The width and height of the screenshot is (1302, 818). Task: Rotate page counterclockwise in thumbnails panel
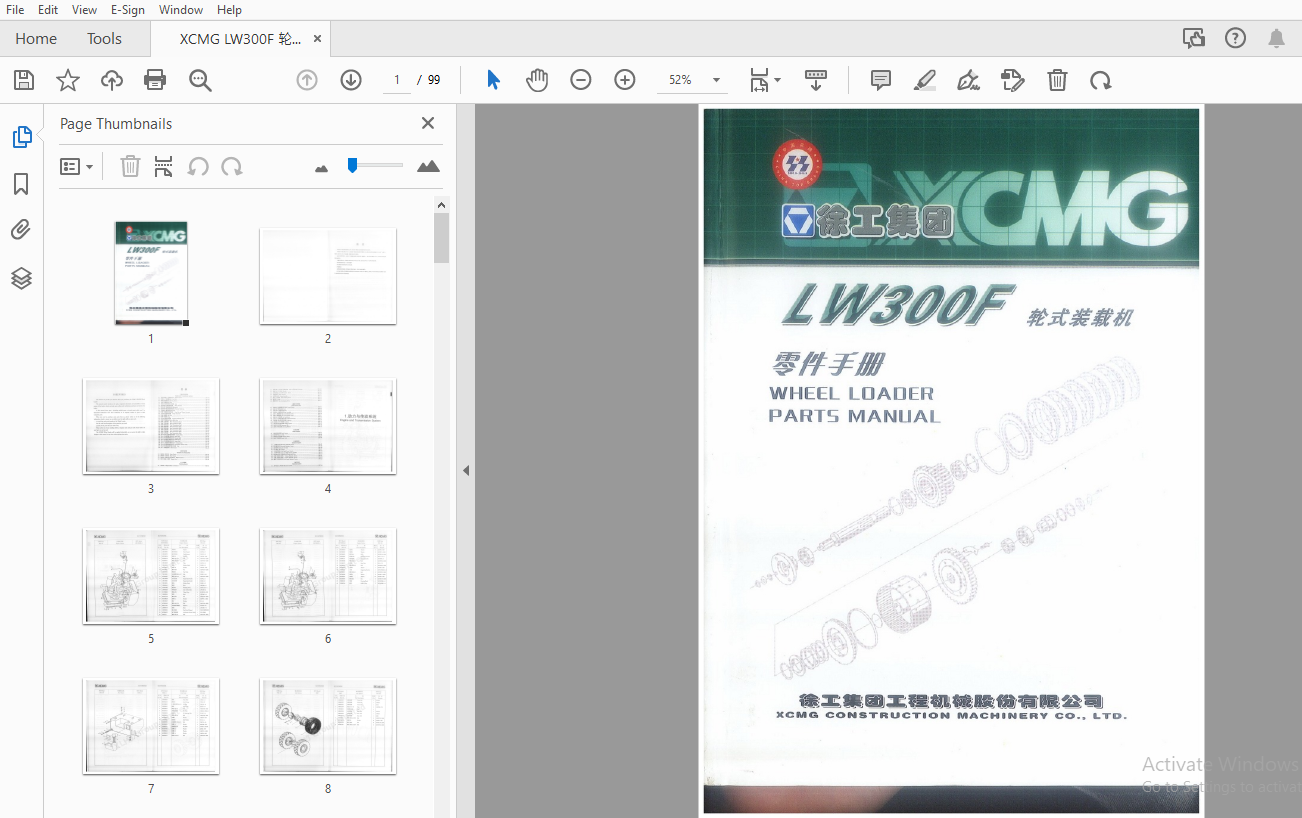coord(198,167)
